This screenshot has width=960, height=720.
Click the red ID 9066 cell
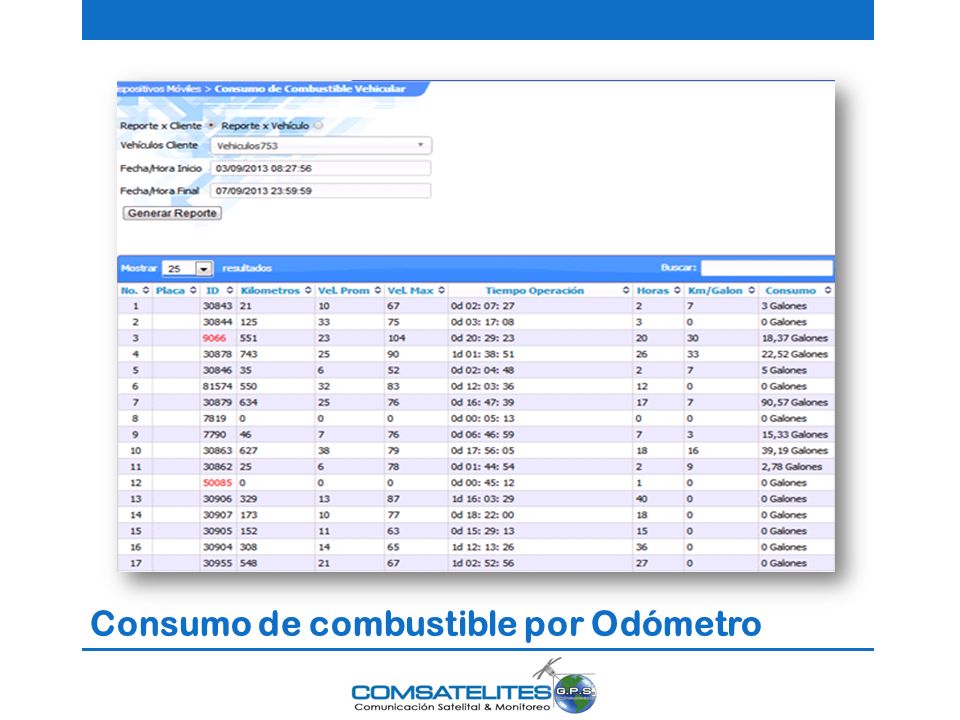click(214, 338)
